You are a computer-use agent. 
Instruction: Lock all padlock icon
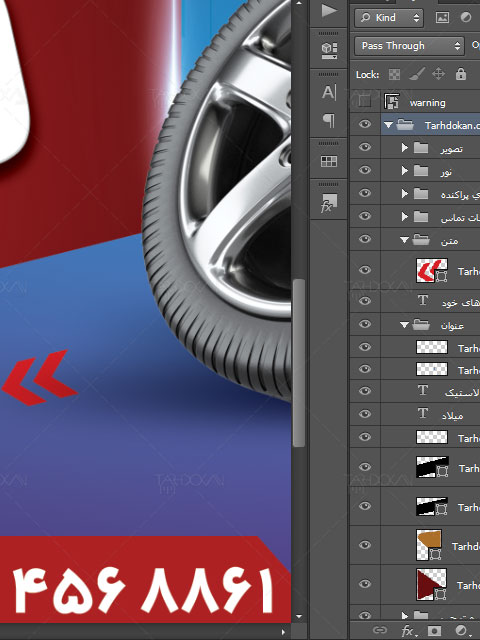[461, 74]
